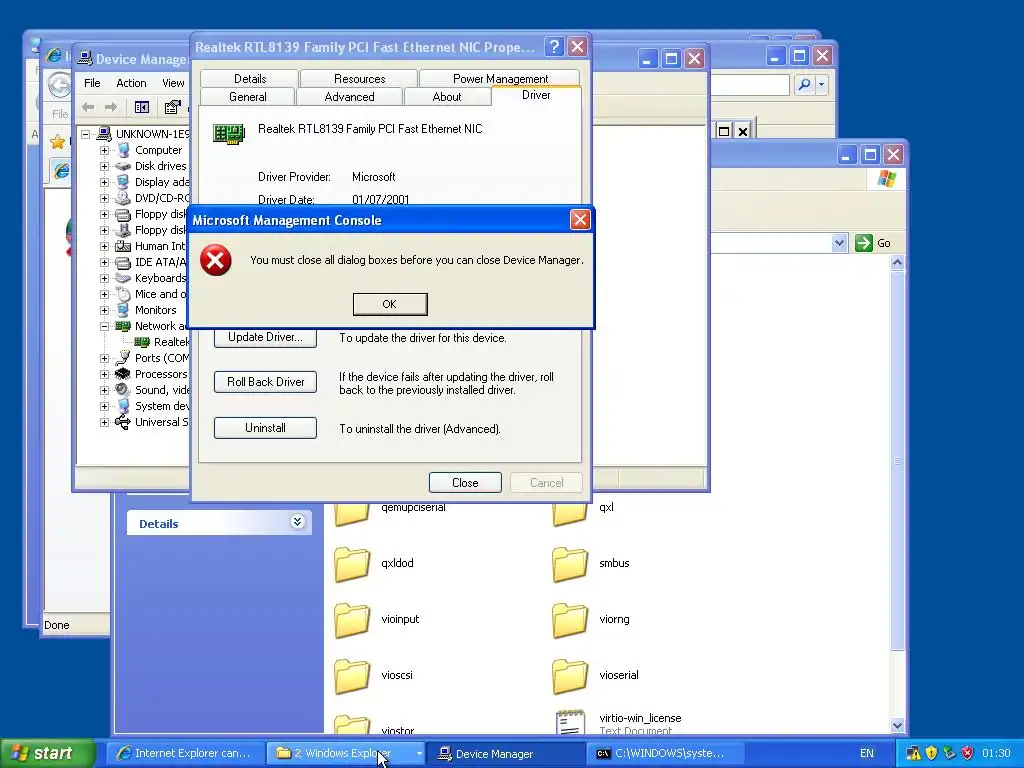1024x768 pixels.
Task: Click the Explorer vertical scrollbar down arrow
Action: coord(897,726)
